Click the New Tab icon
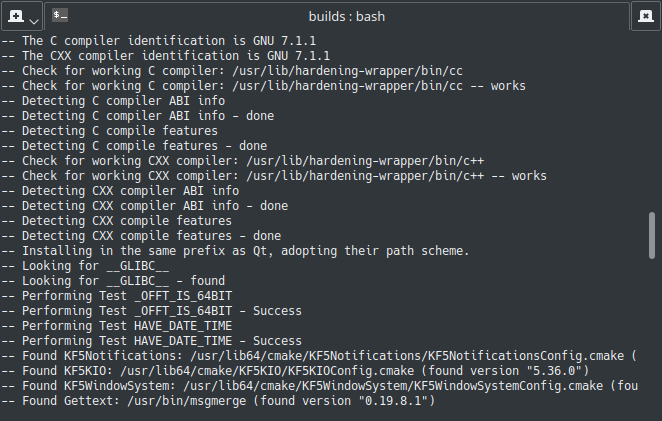Viewport: 662px width, 421px height. [x=15, y=16]
